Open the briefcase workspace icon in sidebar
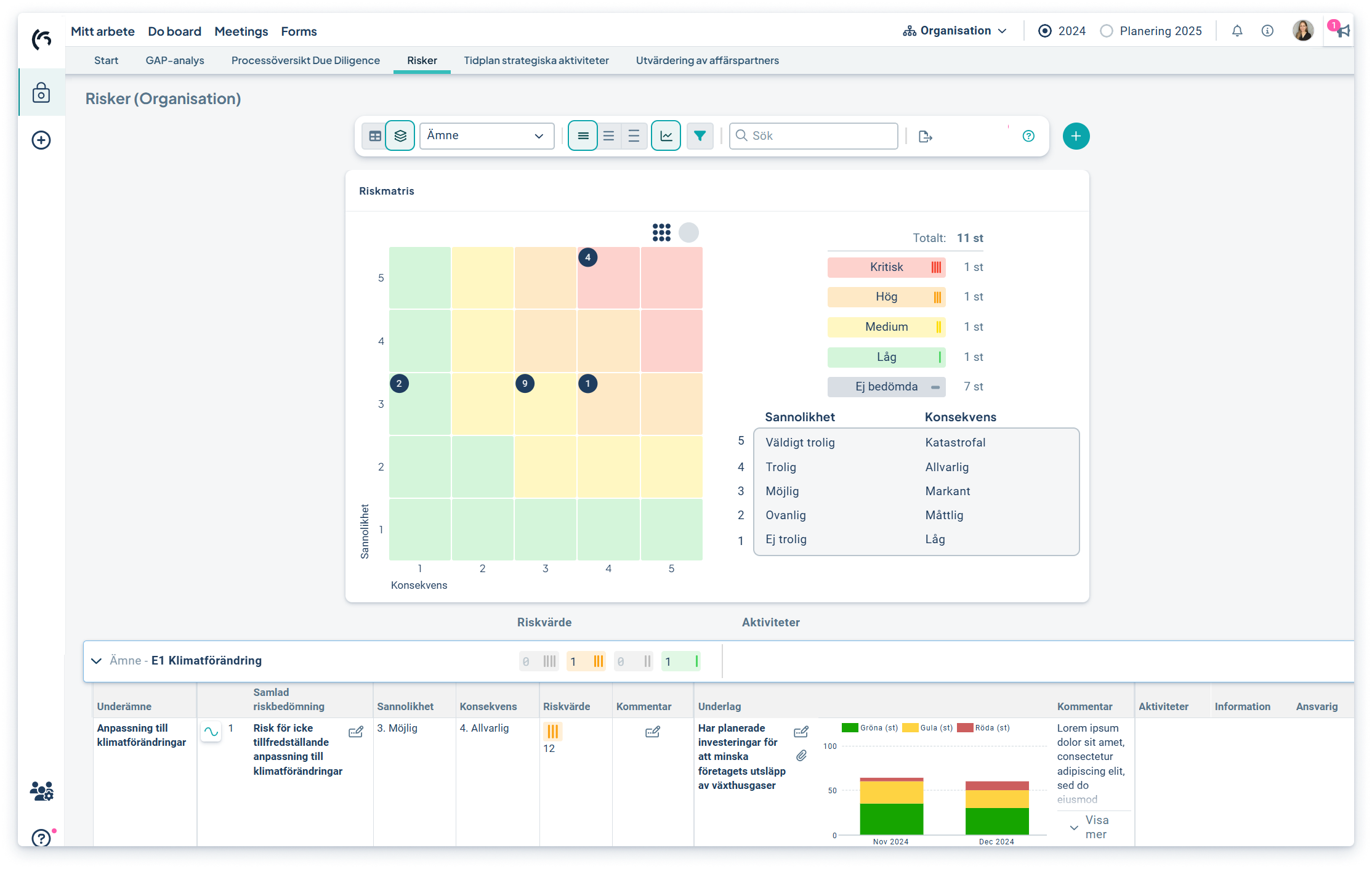1372x869 pixels. 41,92
